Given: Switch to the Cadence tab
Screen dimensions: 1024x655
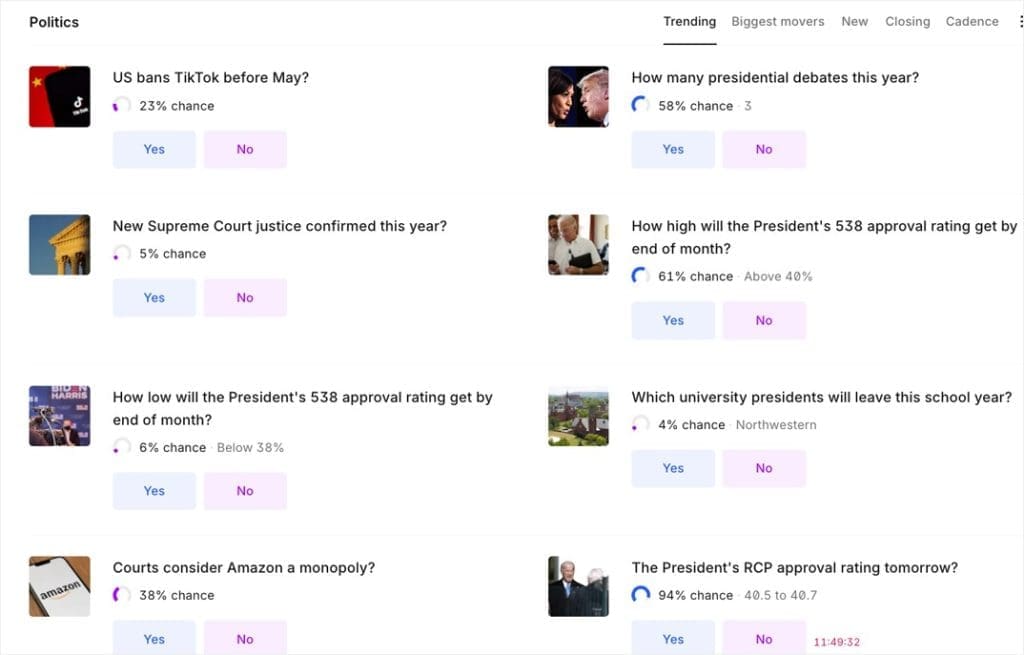Looking at the screenshot, I should click(972, 22).
